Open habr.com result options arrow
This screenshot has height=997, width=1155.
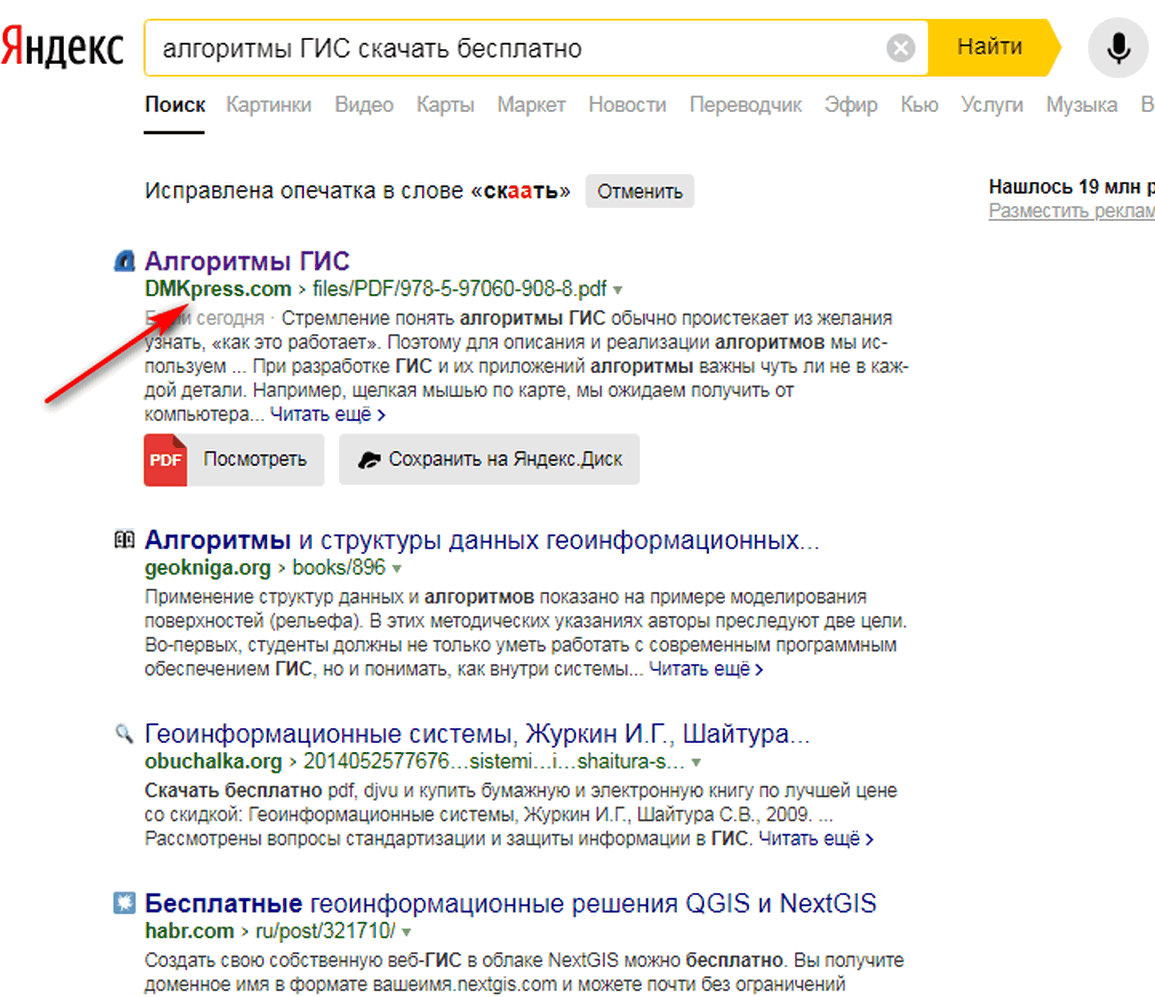pyautogui.click(x=408, y=932)
